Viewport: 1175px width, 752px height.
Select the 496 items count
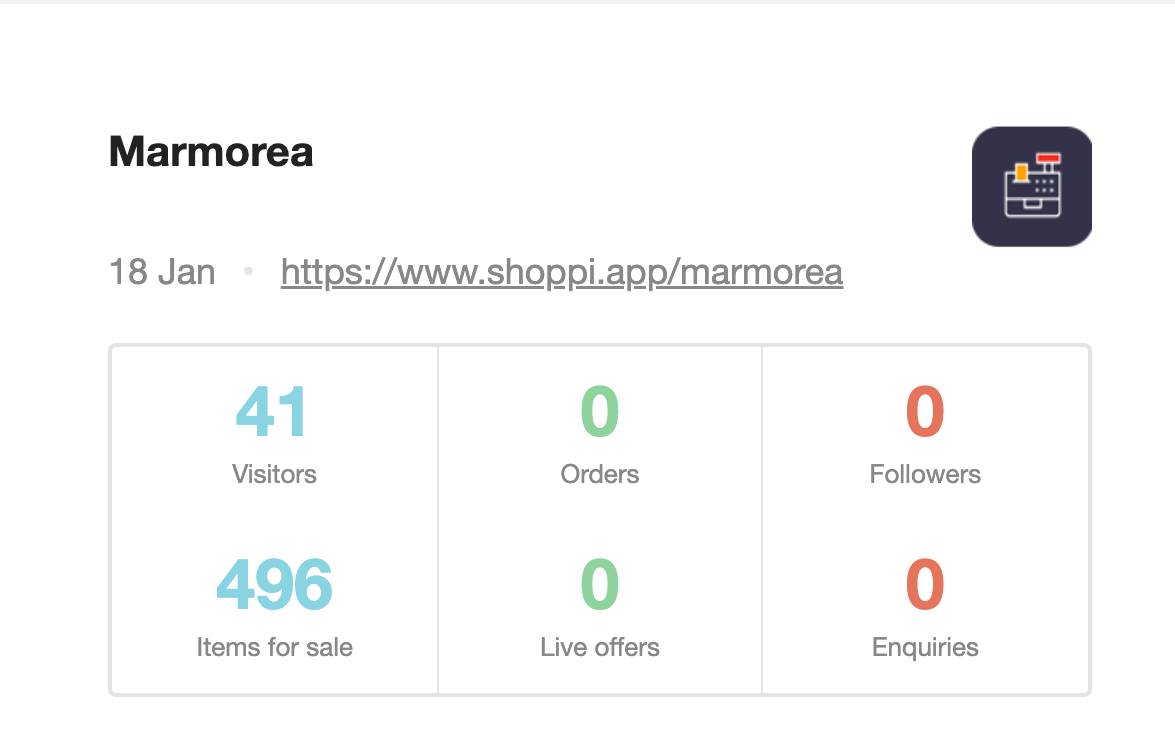click(274, 584)
